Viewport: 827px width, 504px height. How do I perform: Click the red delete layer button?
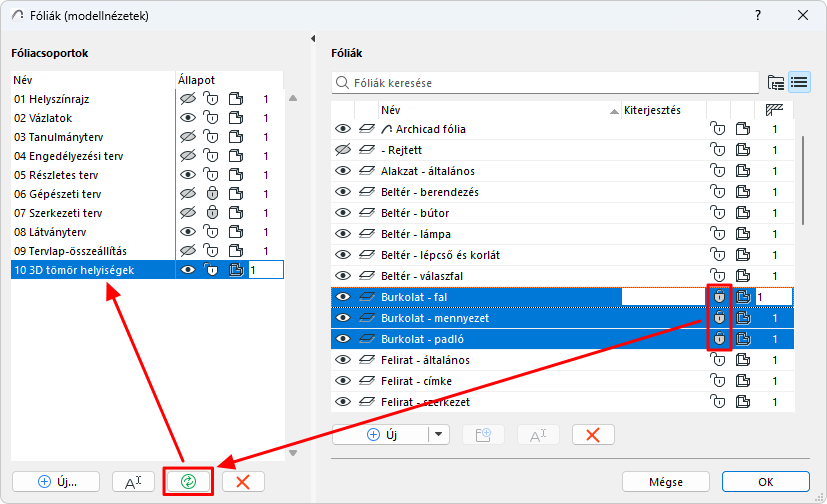(x=593, y=434)
